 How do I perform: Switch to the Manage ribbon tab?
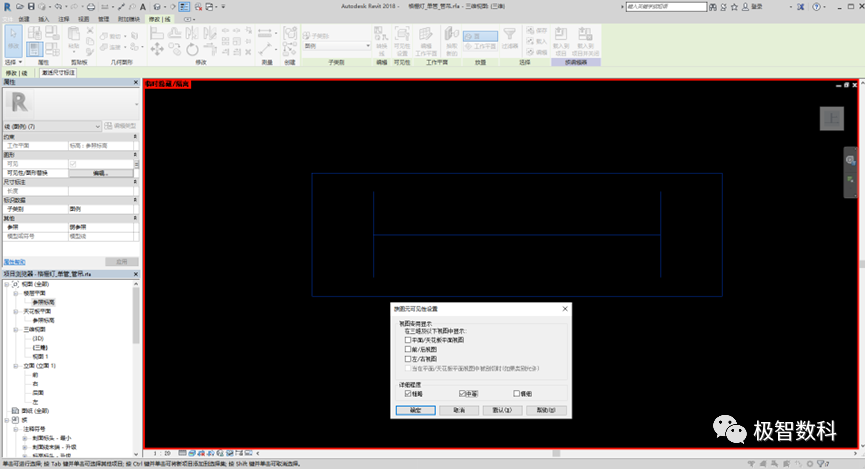[103, 19]
